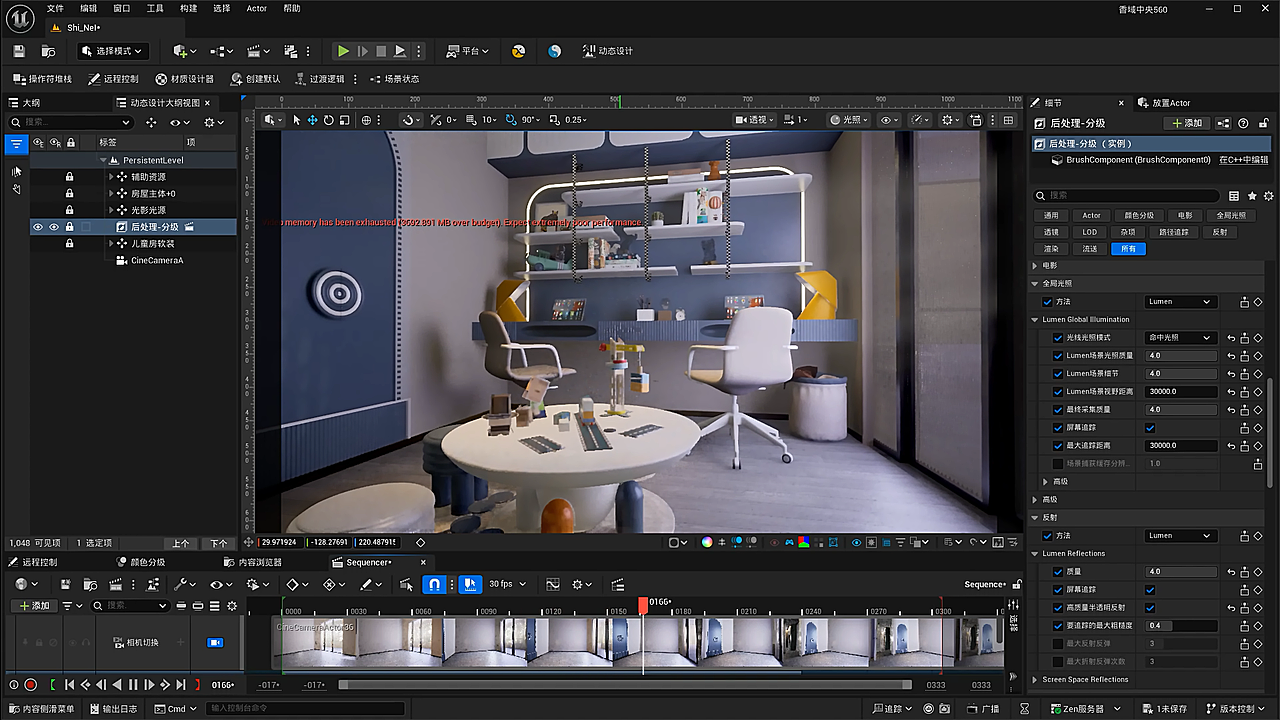Screen dimensions: 1280x720
Task: Click the 添加 button in Details panel
Action: [1186, 123]
